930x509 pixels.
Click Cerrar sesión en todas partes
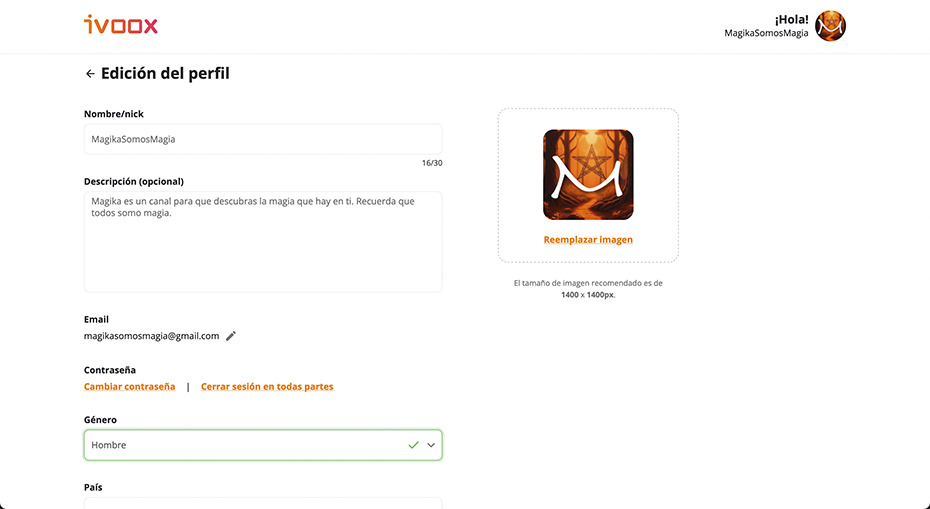pos(267,386)
